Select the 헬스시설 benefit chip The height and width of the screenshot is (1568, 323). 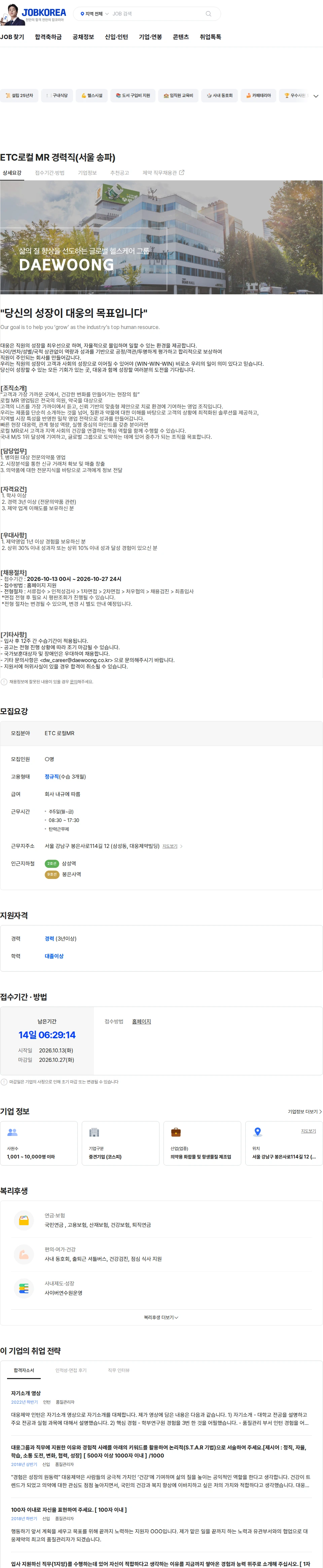[x=92, y=96]
